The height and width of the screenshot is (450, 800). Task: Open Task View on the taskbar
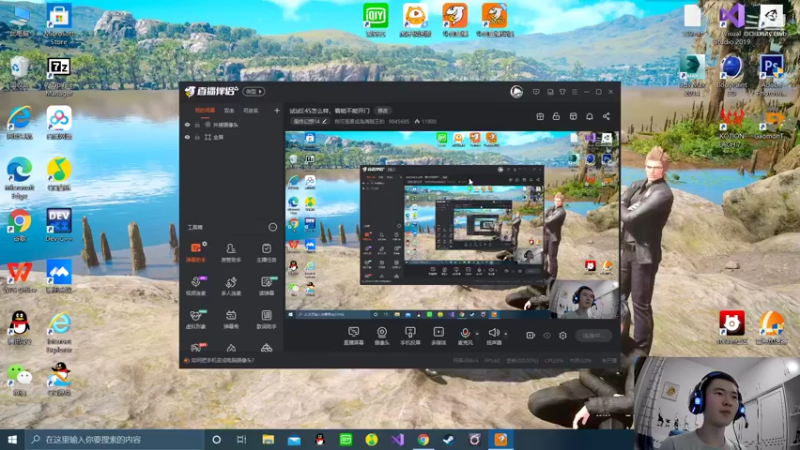click(x=242, y=439)
